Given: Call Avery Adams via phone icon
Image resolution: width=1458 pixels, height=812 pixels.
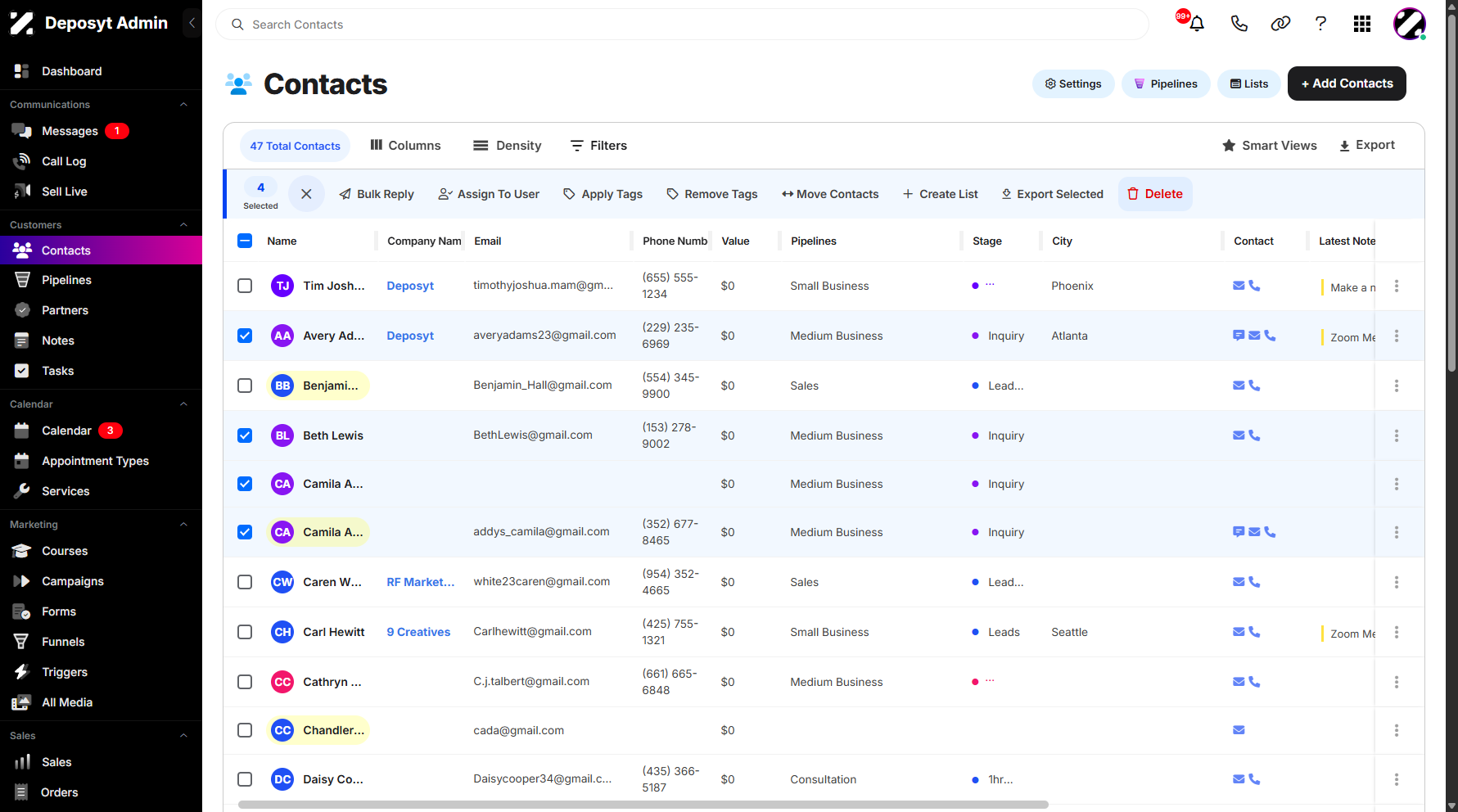Looking at the screenshot, I should tap(1270, 336).
